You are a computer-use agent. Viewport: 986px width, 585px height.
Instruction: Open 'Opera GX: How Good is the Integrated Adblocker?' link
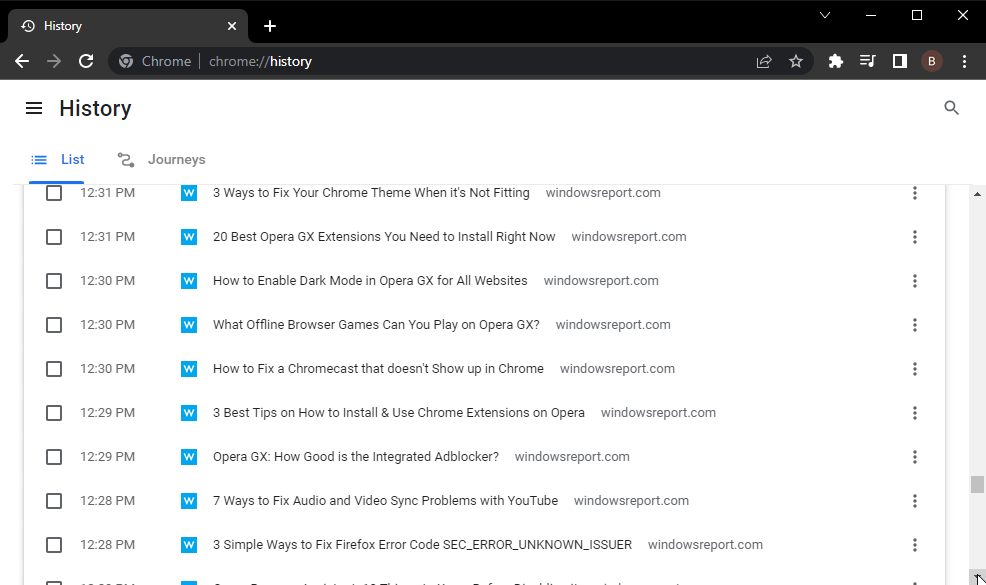click(x=356, y=457)
